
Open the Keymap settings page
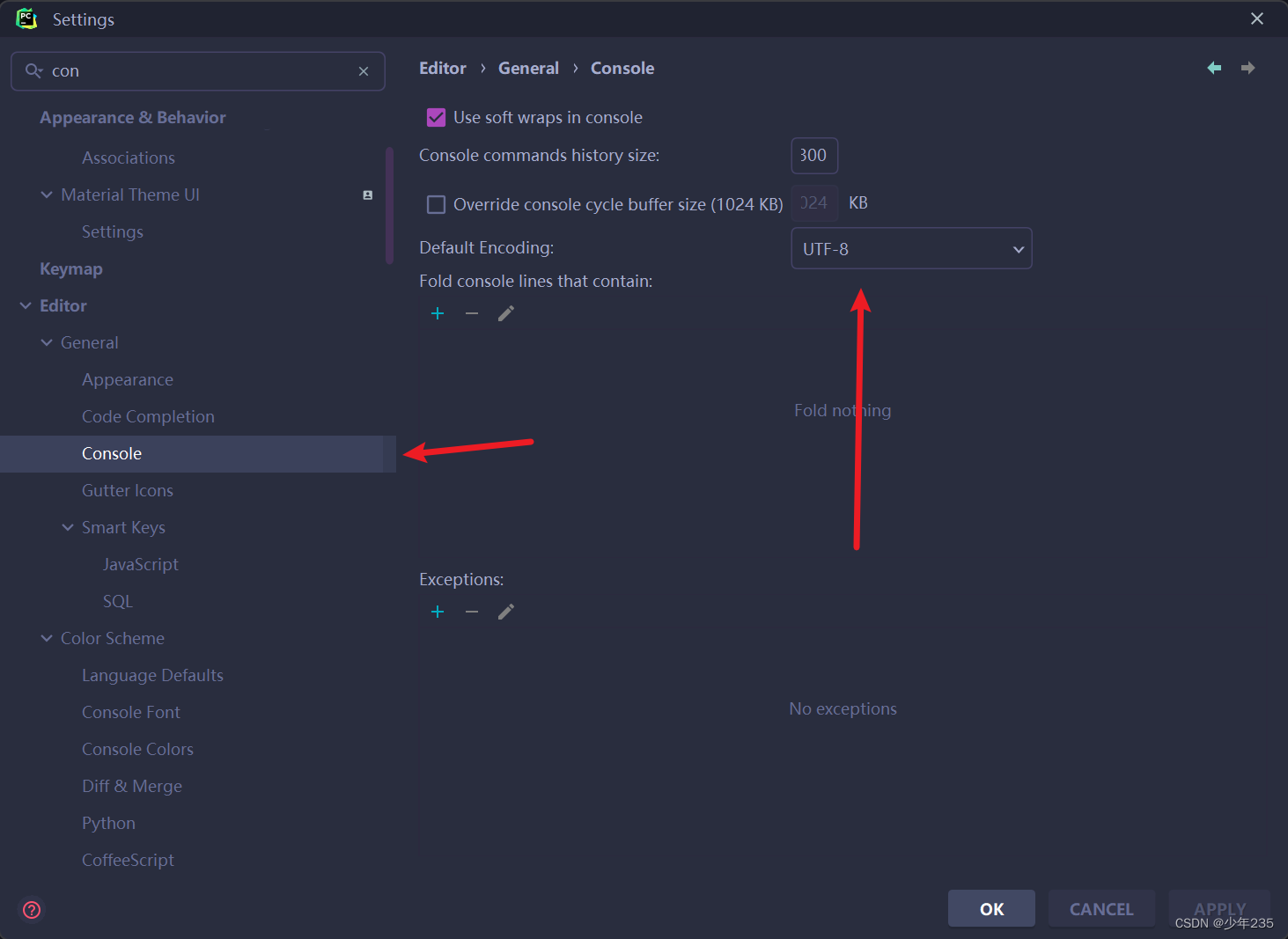click(71, 268)
